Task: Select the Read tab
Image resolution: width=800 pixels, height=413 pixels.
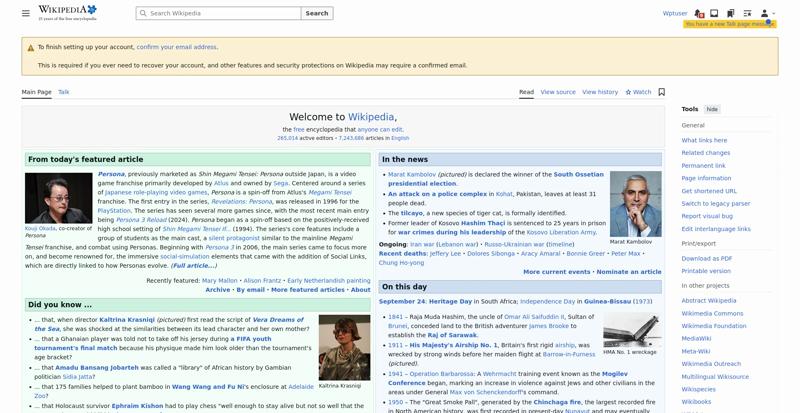Action: pyautogui.click(x=527, y=92)
